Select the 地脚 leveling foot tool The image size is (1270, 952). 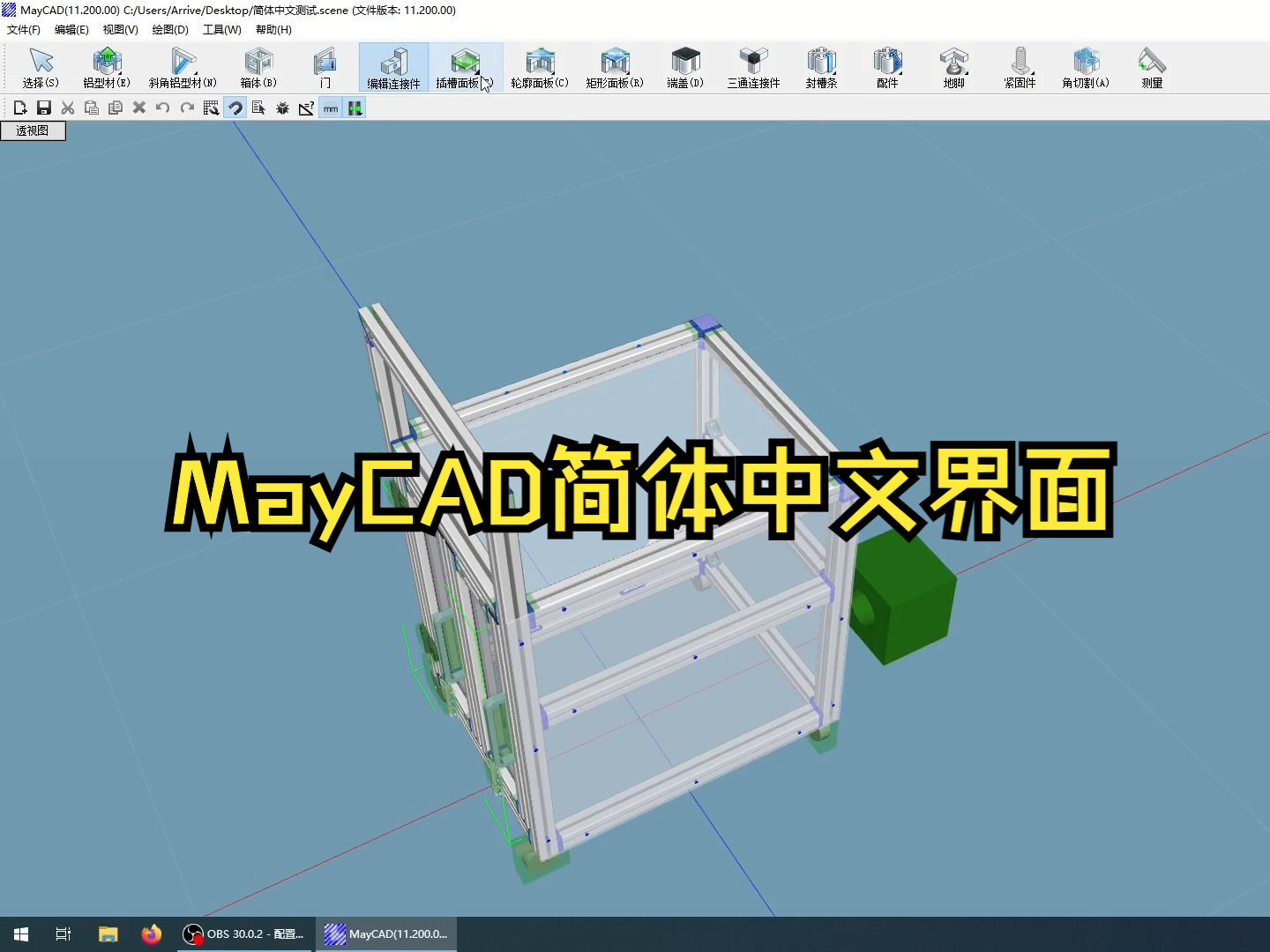(954, 68)
